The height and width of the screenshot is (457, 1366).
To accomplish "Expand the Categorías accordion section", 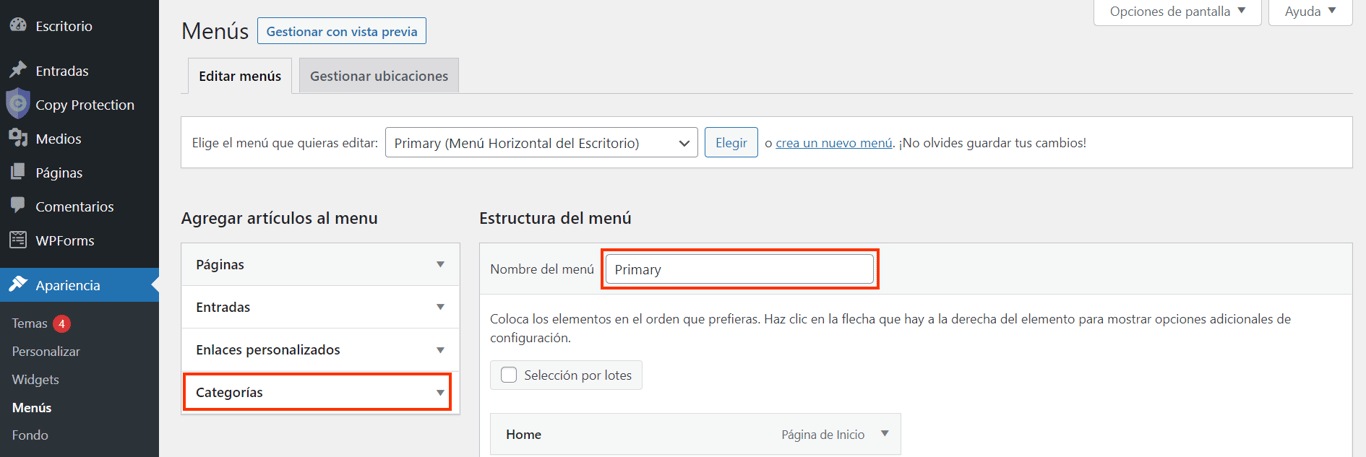I will pos(320,393).
